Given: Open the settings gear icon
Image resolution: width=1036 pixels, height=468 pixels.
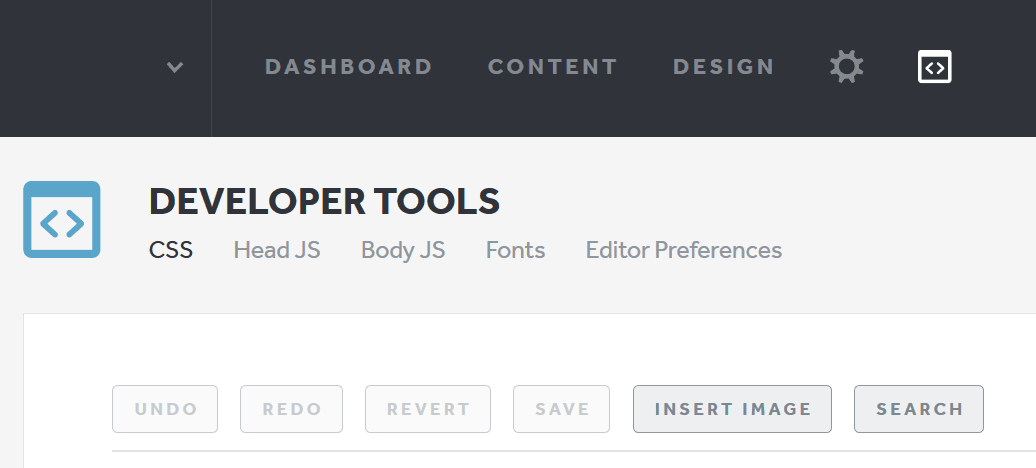Looking at the screenshot, I should [x=846, y=67].
